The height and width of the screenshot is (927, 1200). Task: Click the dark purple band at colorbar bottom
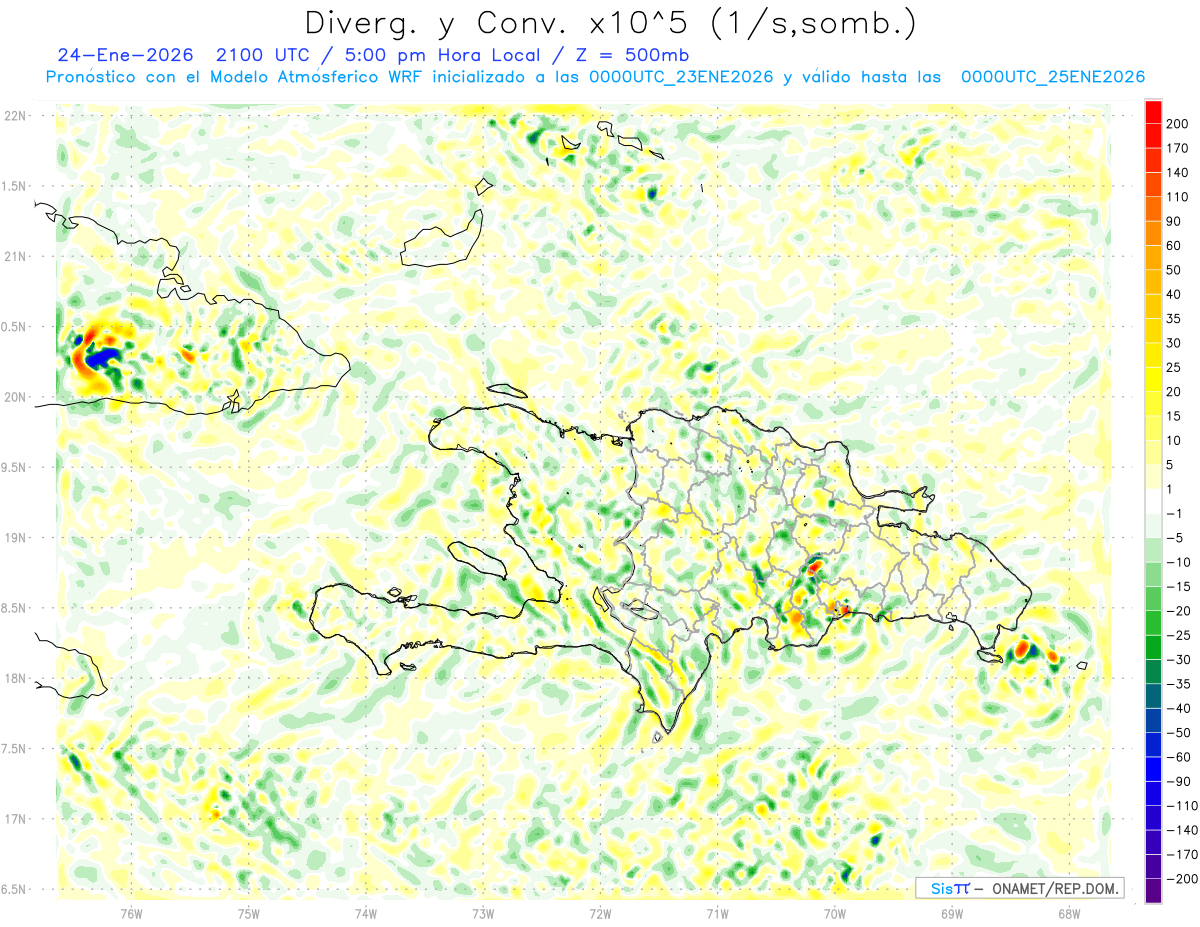click(x=1154, y=892)
